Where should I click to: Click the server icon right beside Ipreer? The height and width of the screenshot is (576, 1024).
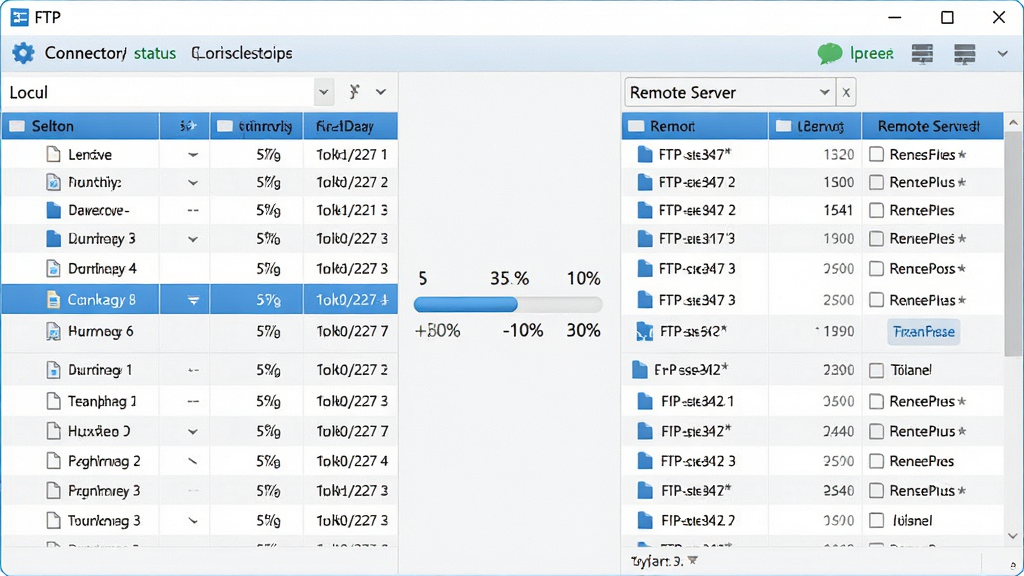click(922, 54)
